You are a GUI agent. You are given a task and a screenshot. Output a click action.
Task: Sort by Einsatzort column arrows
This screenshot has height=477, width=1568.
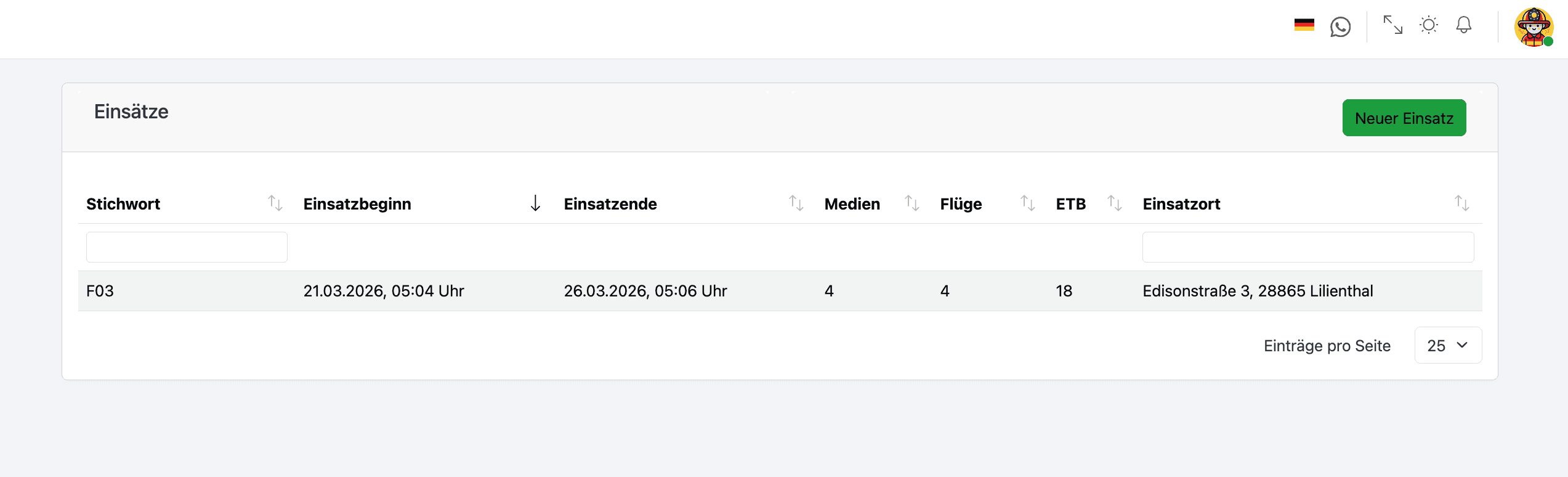coord(1461,203)
